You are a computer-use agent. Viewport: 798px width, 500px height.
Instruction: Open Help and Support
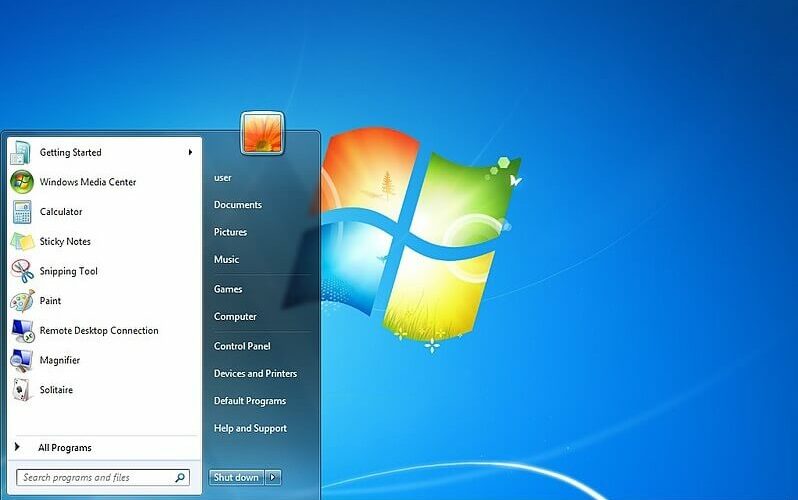250,429
